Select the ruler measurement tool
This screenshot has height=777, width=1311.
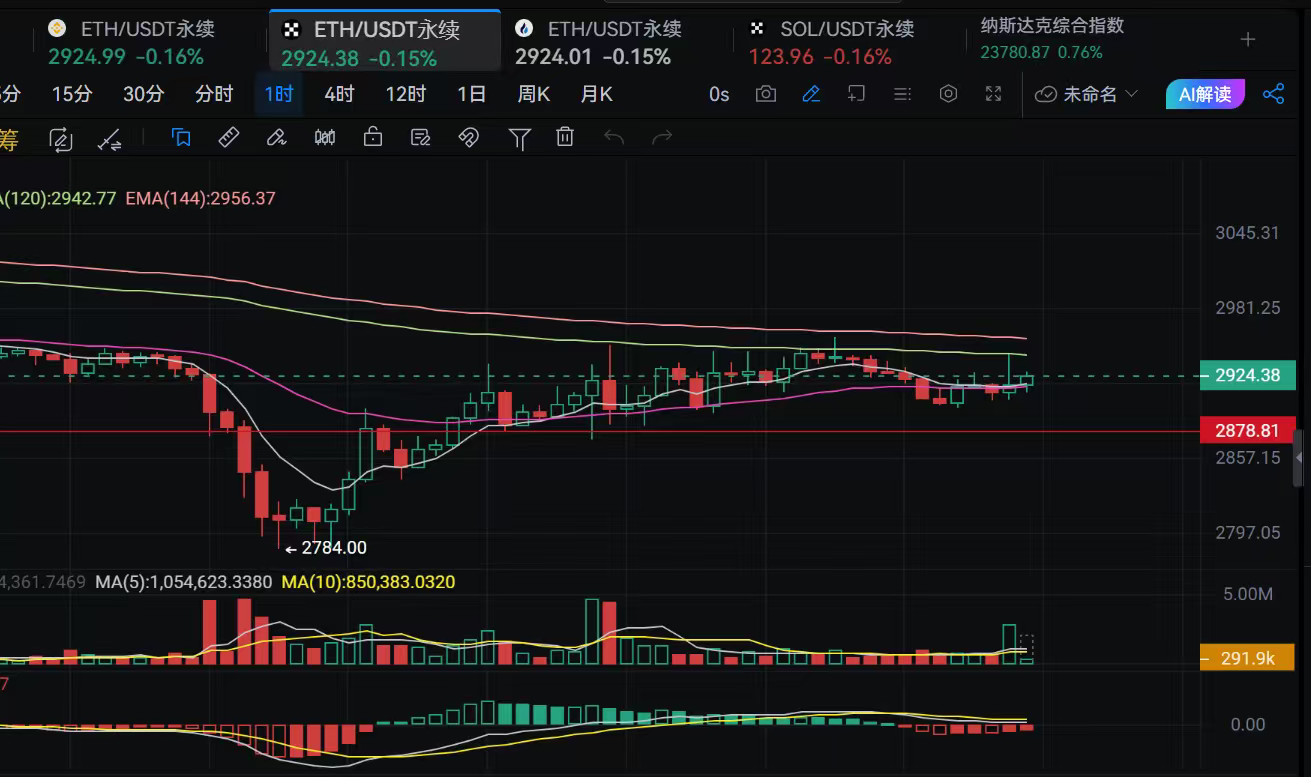pos(229,138)
